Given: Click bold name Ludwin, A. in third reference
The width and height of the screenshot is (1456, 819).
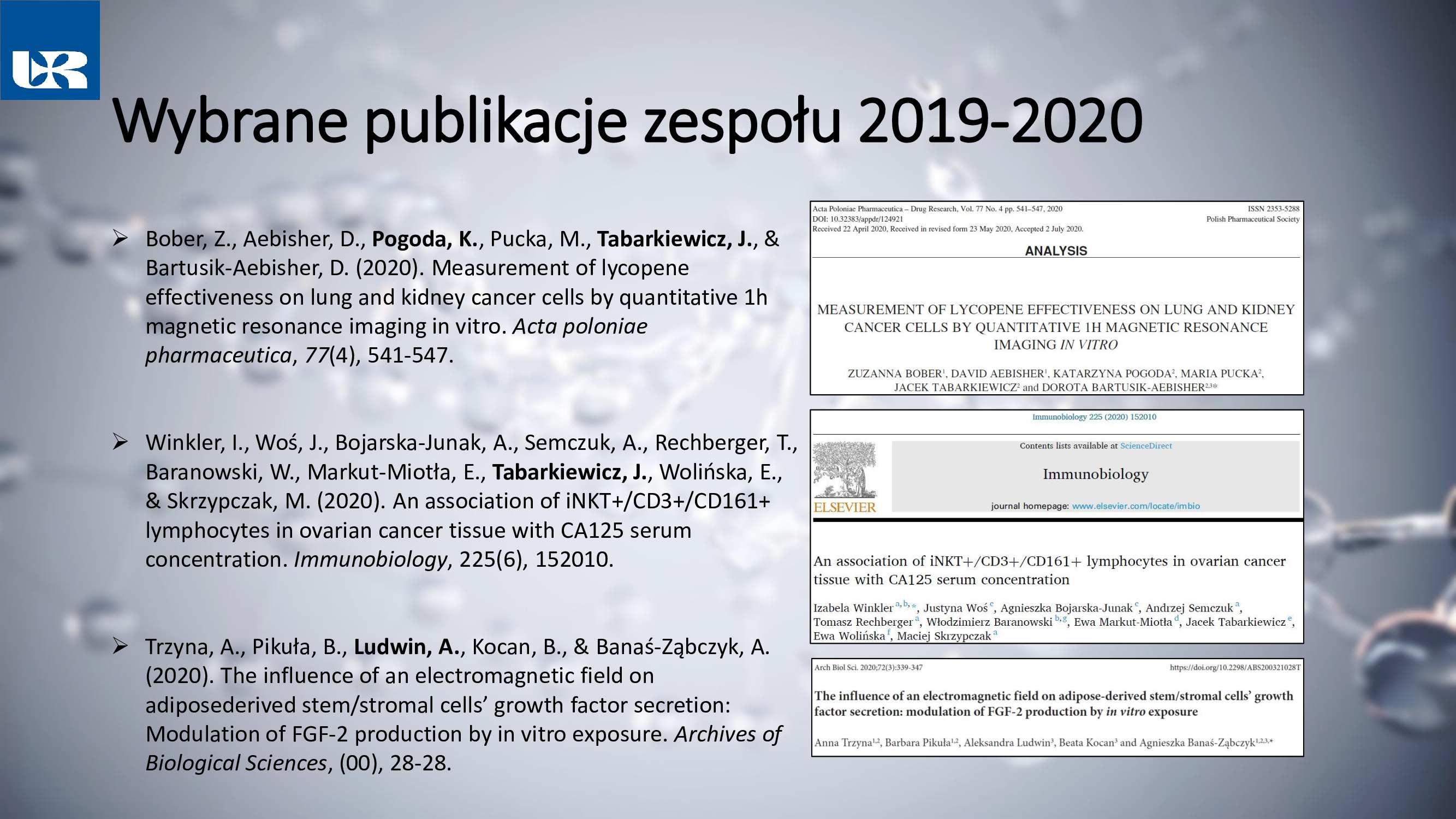Looking at the screenshot, I should [x=406, y=646].
